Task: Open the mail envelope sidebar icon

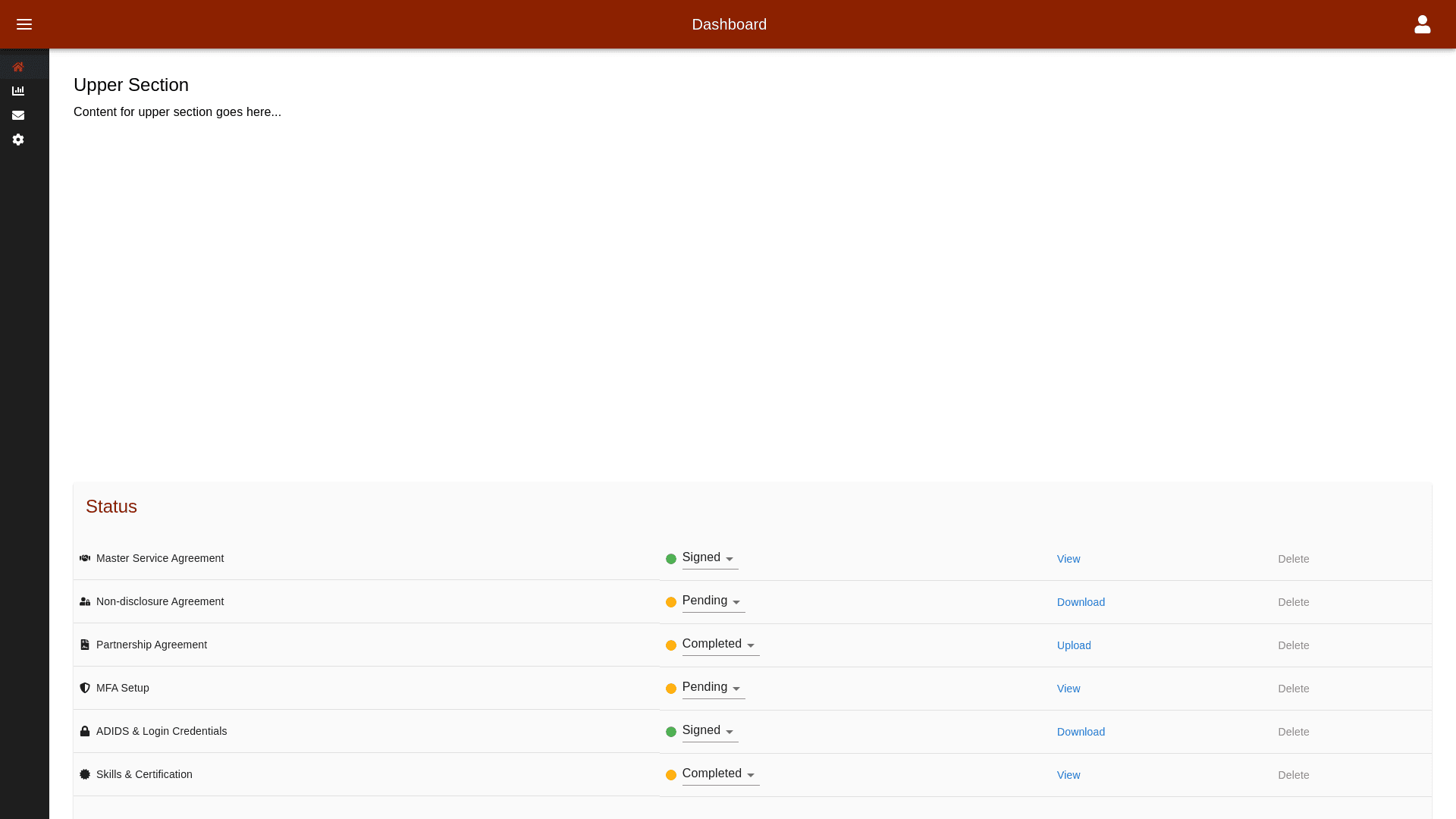Action: [18, 115]
